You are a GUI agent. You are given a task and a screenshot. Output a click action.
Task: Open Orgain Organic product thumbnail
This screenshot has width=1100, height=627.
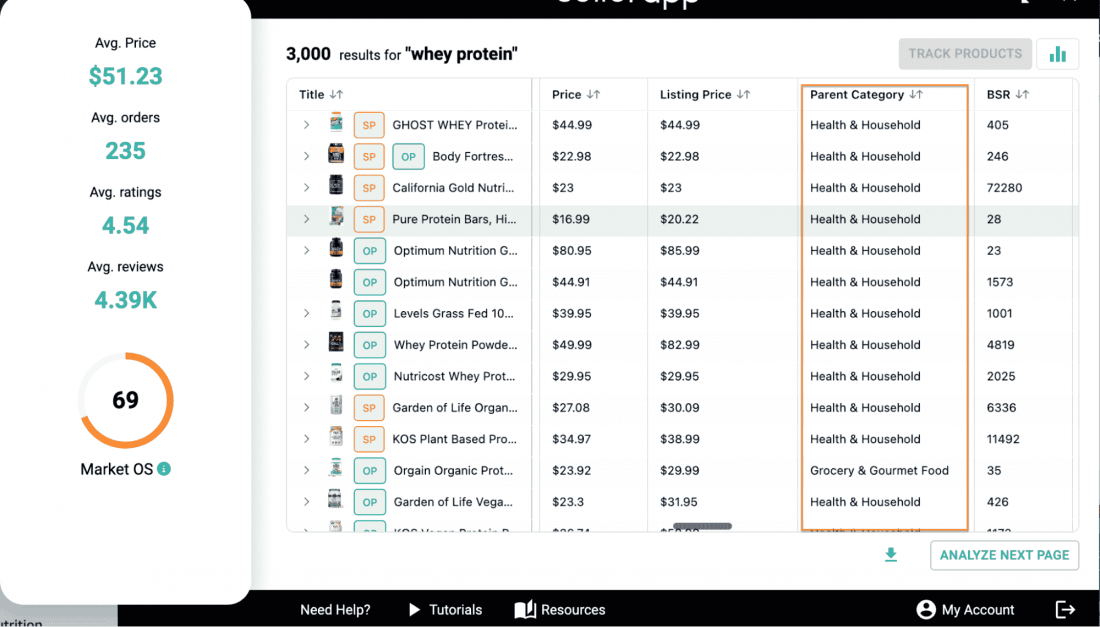337,468
